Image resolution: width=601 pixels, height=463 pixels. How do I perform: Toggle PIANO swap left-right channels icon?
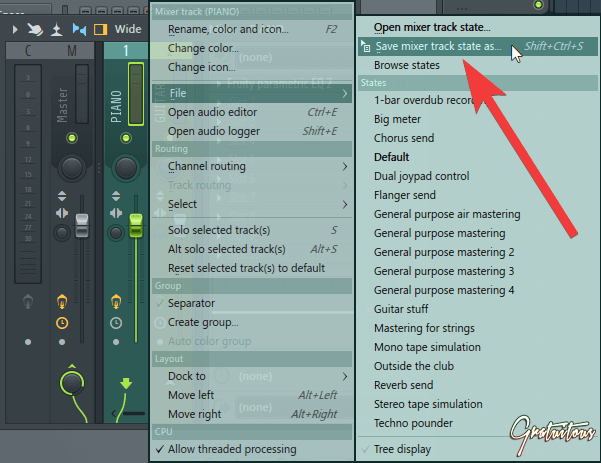[x=116, y=213]
